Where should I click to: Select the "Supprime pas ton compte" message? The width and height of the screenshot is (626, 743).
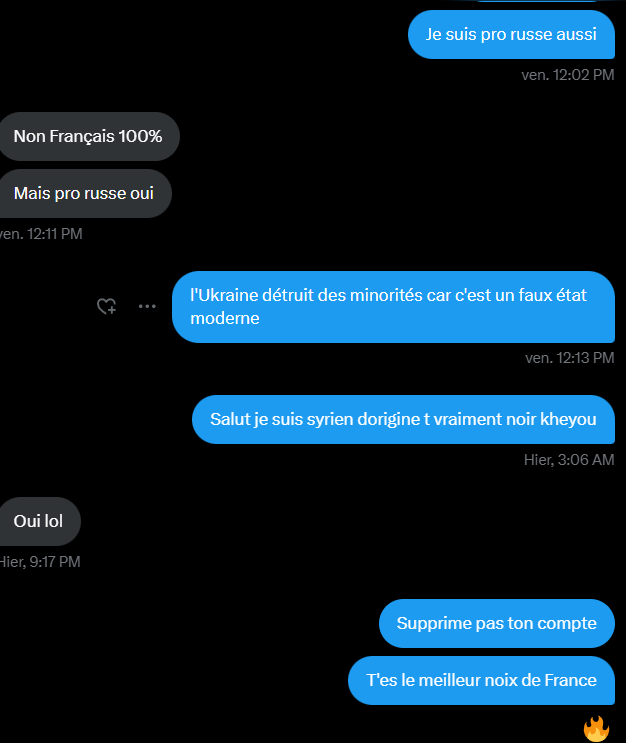[x=496, y=623]
